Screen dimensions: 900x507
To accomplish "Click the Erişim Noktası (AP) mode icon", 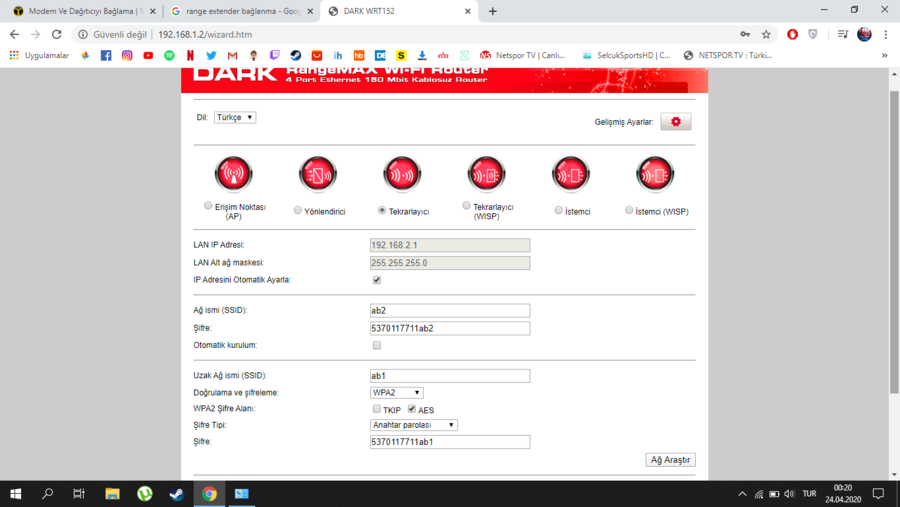I will click(x=234, y=173).
